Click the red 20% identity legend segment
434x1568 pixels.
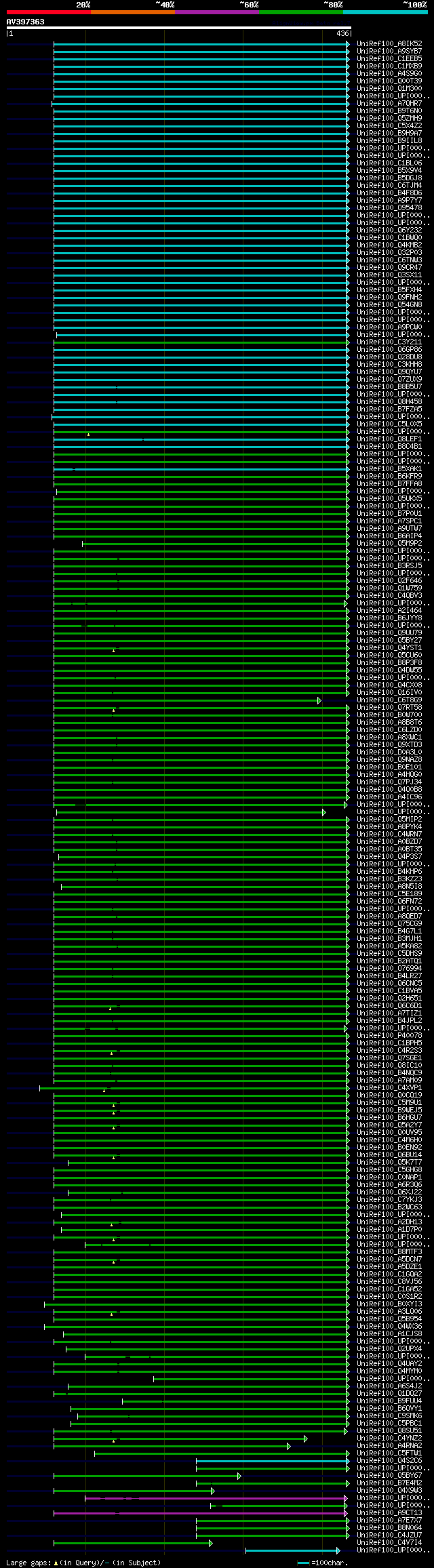click(x=49, y=12)
